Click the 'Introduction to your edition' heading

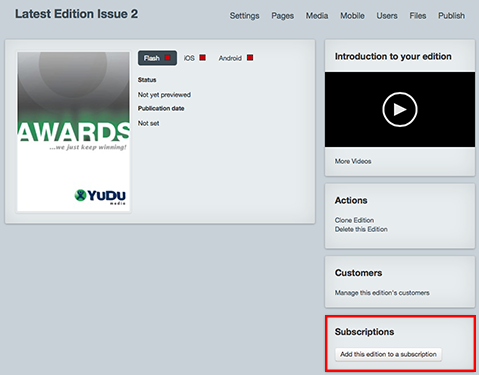tap(393, 56)
